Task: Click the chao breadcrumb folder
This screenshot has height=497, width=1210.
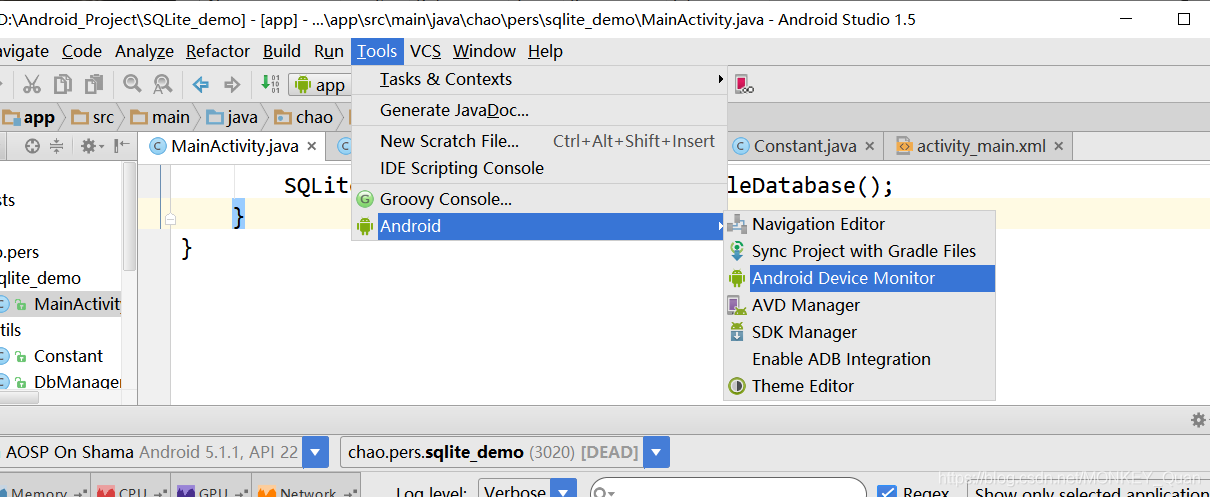Action: point(303,117)
